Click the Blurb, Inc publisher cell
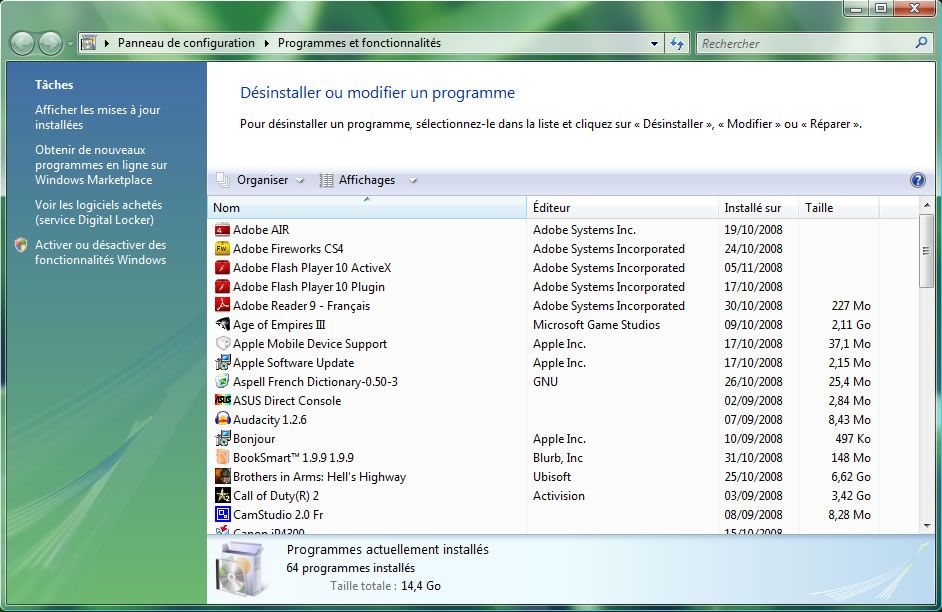Screen dimensions: 942x612 pos(558,458)
